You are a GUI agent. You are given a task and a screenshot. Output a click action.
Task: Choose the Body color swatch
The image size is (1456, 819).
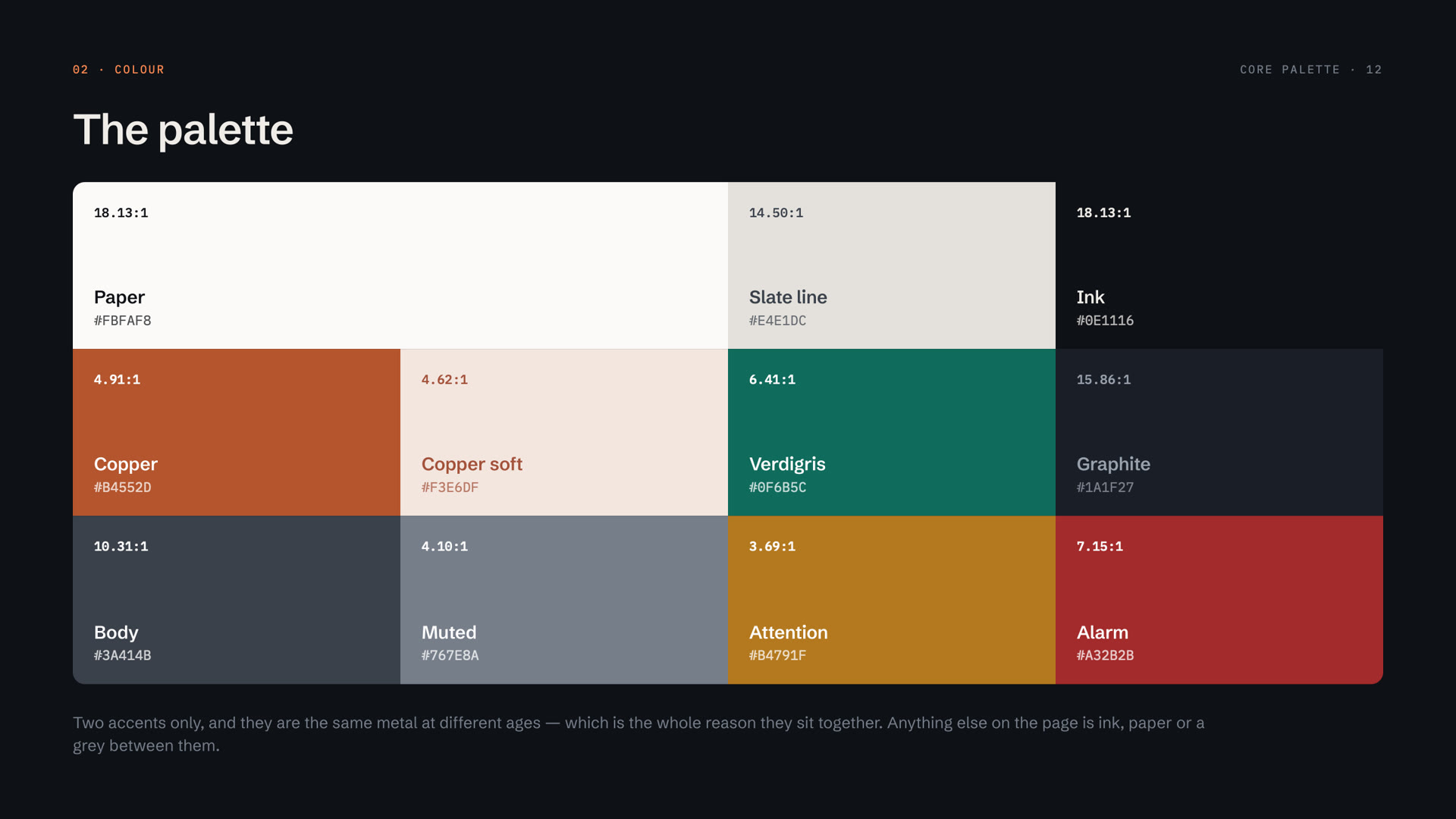click(x=237, y=600)
